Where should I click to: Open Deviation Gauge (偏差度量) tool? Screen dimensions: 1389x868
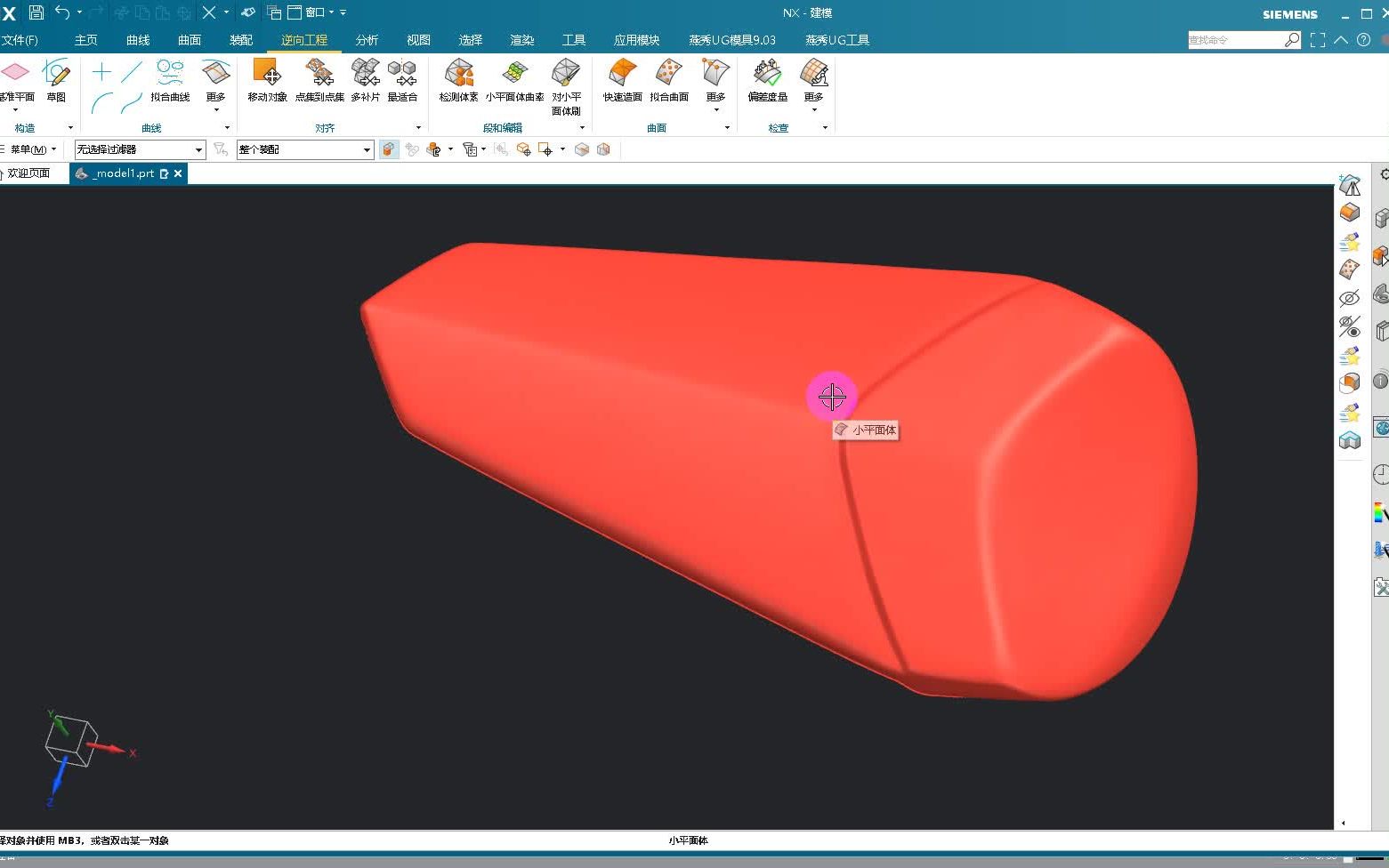767,82
